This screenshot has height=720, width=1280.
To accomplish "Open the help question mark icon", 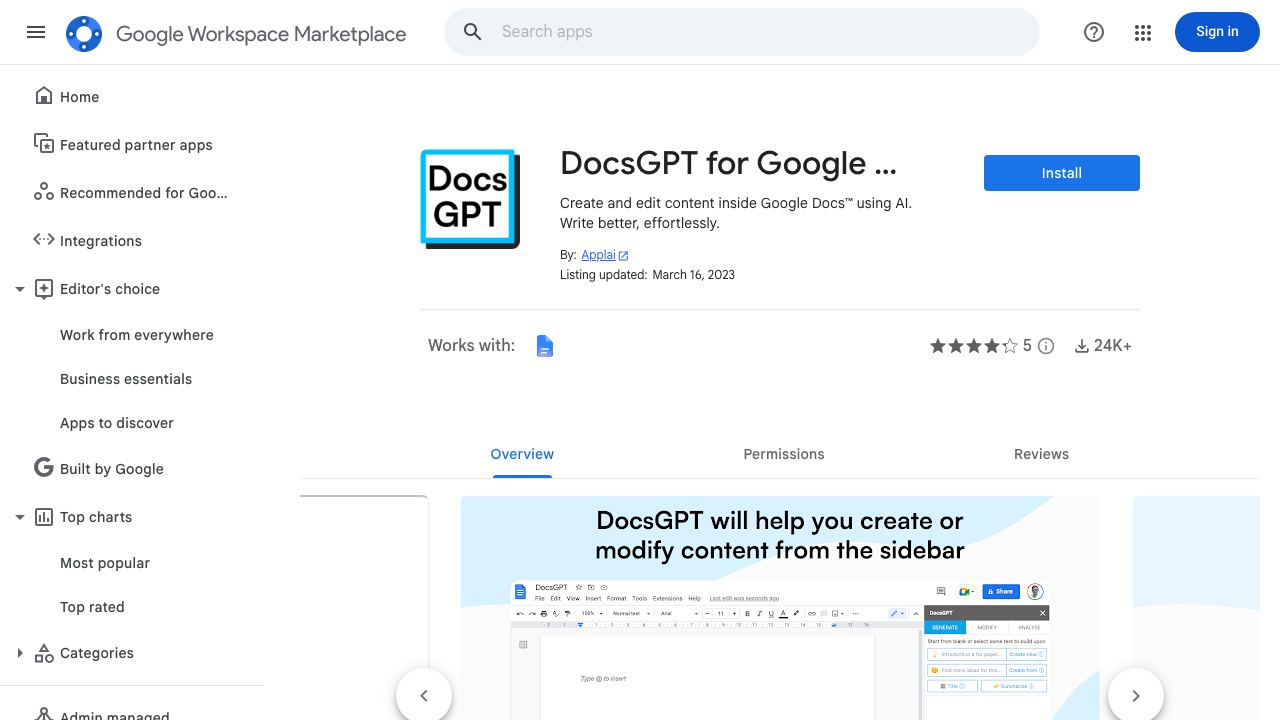I will 1094,32.
